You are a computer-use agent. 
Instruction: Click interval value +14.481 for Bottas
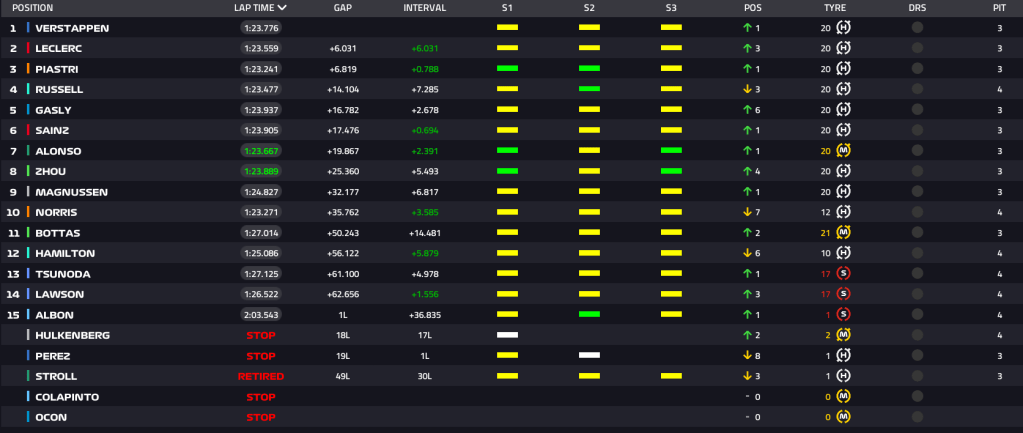(x=425, y=233)
